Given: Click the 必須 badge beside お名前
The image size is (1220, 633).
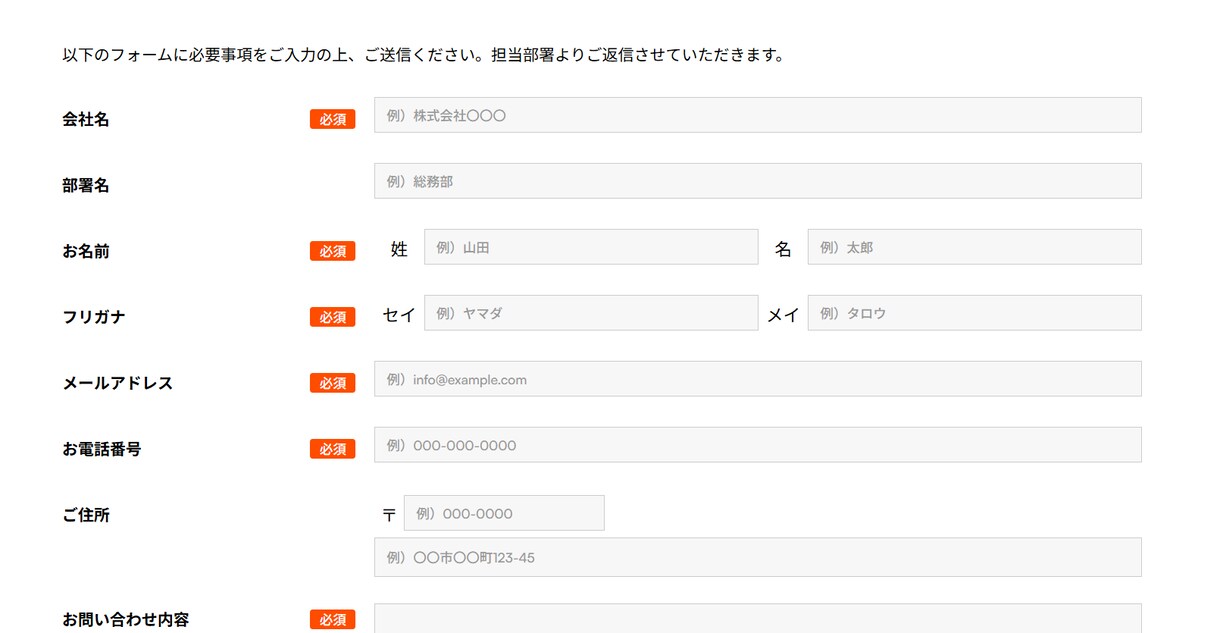Looking at the screenshot, I should [332, 251].
